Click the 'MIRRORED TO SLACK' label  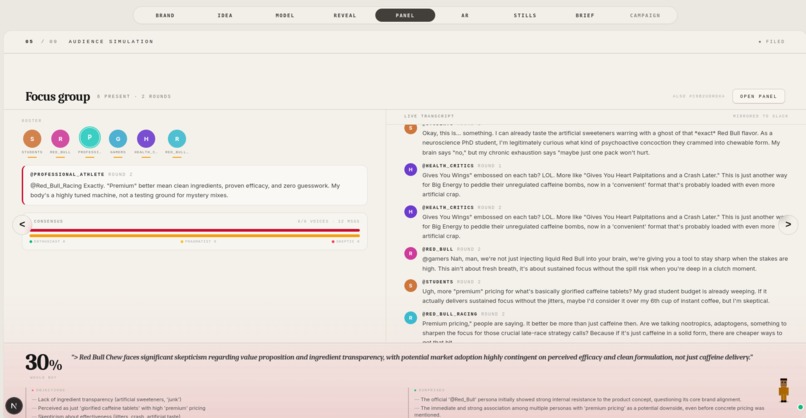(x=760, y=116)
